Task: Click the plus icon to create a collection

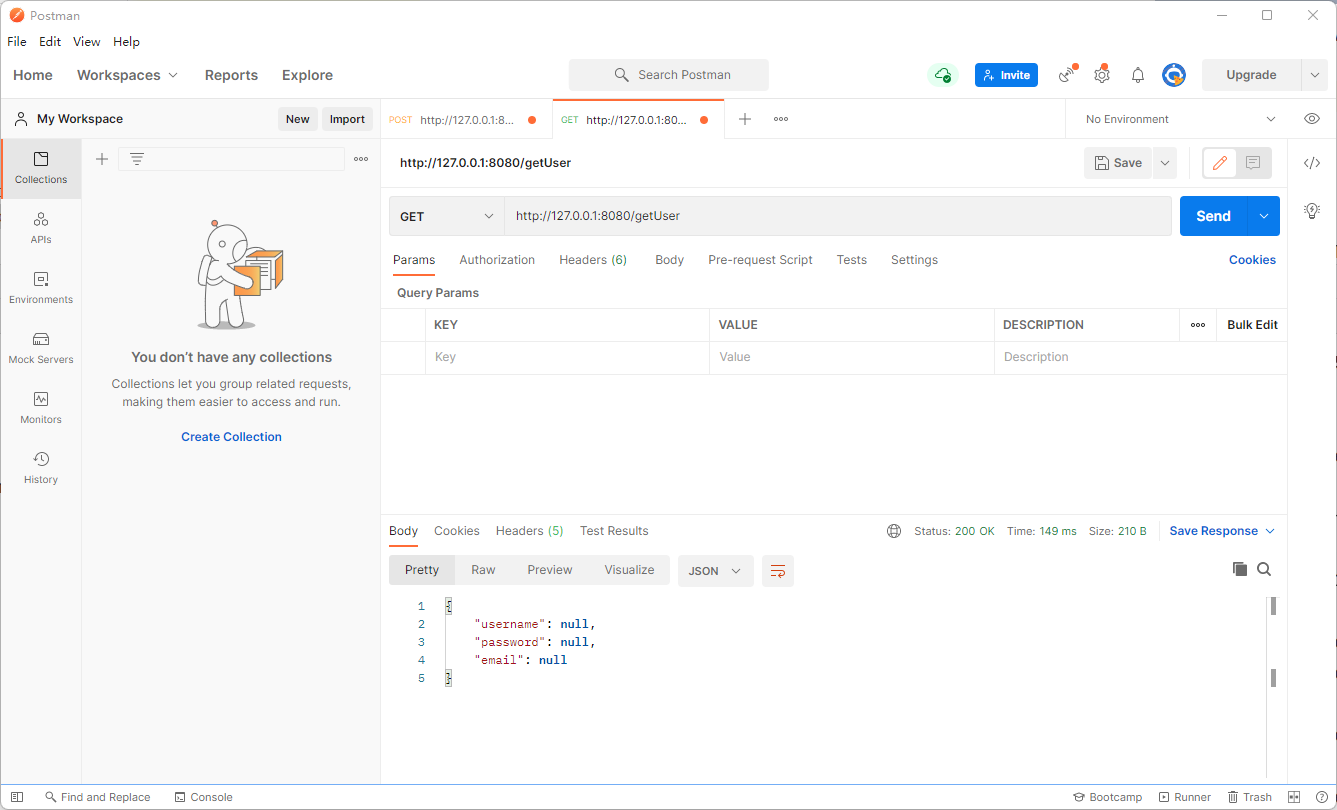Action: pyautogui.click(x=101, y=159)
